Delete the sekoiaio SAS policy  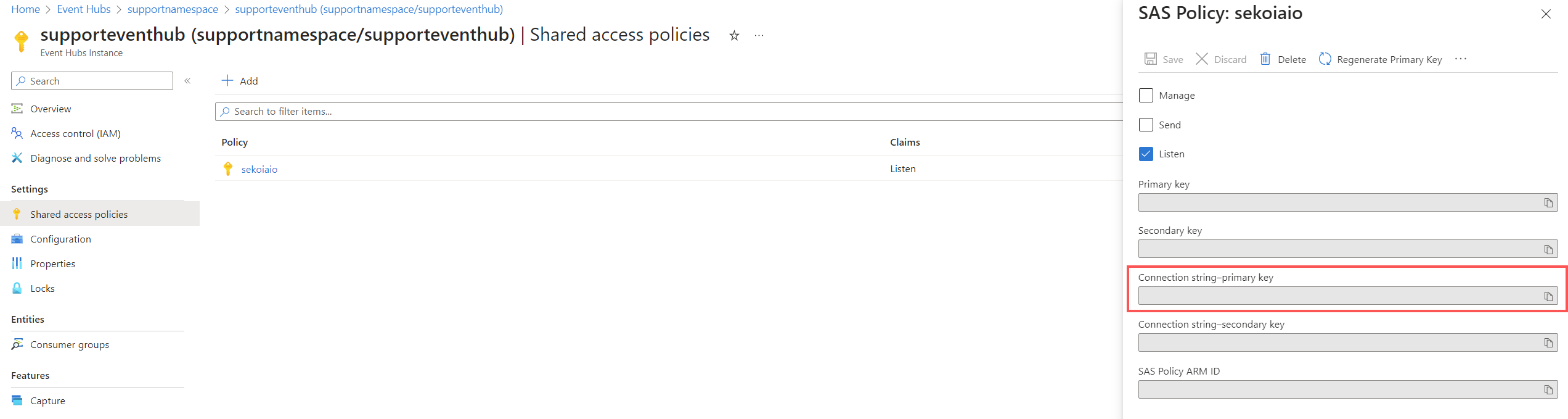[1283, 59]
